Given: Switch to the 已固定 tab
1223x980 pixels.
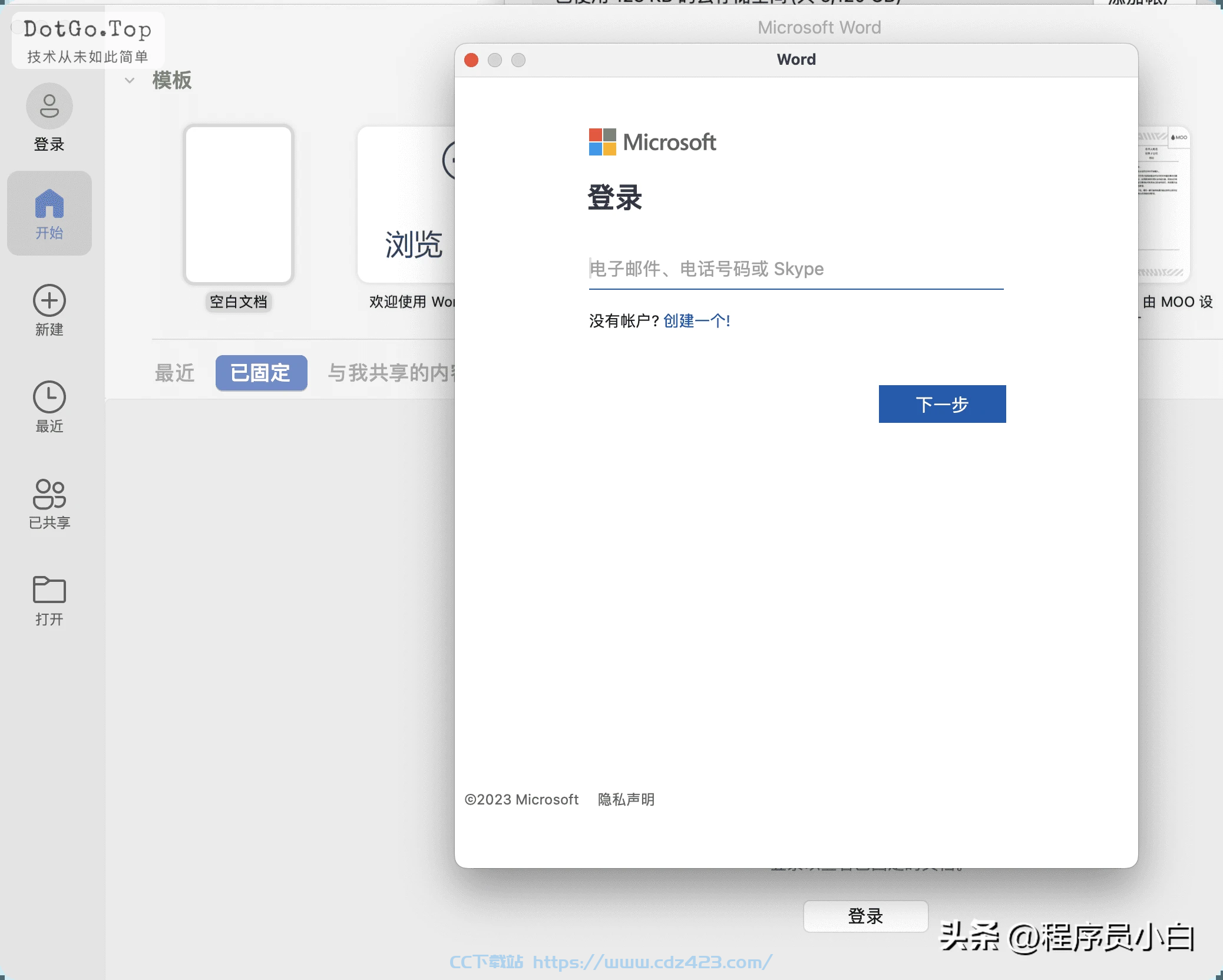Looking at the screenshot, I should [261, 373].
